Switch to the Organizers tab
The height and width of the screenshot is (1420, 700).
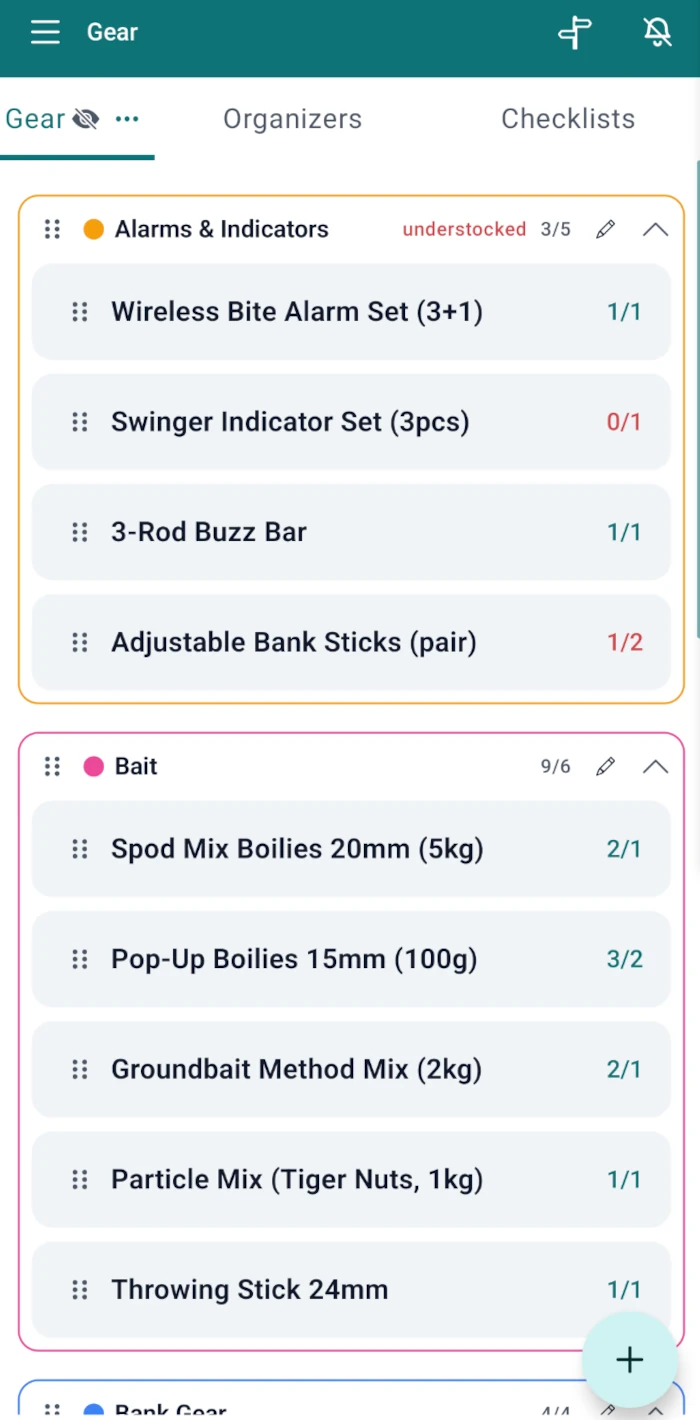click(292, 119)
